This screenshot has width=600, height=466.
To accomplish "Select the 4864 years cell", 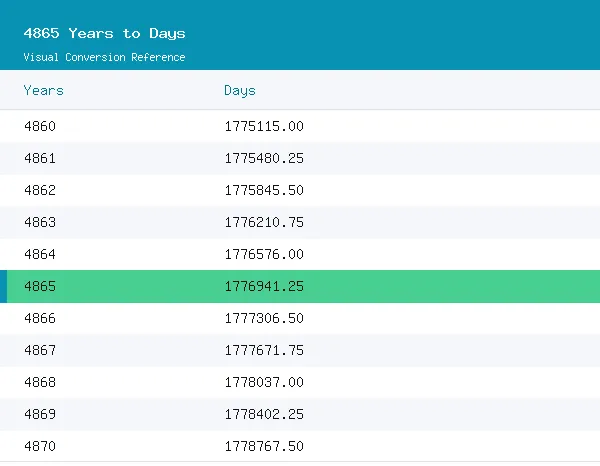I will tap(40, 254).
